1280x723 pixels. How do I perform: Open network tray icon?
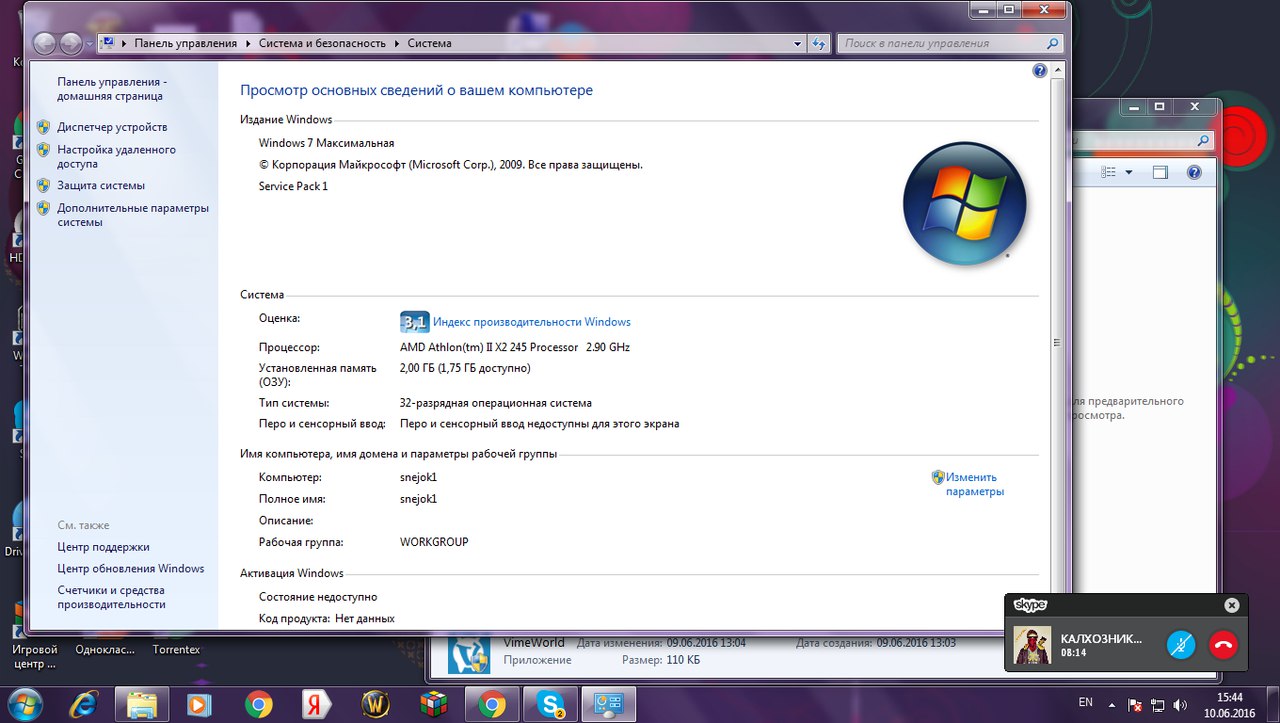[1159, 705]
